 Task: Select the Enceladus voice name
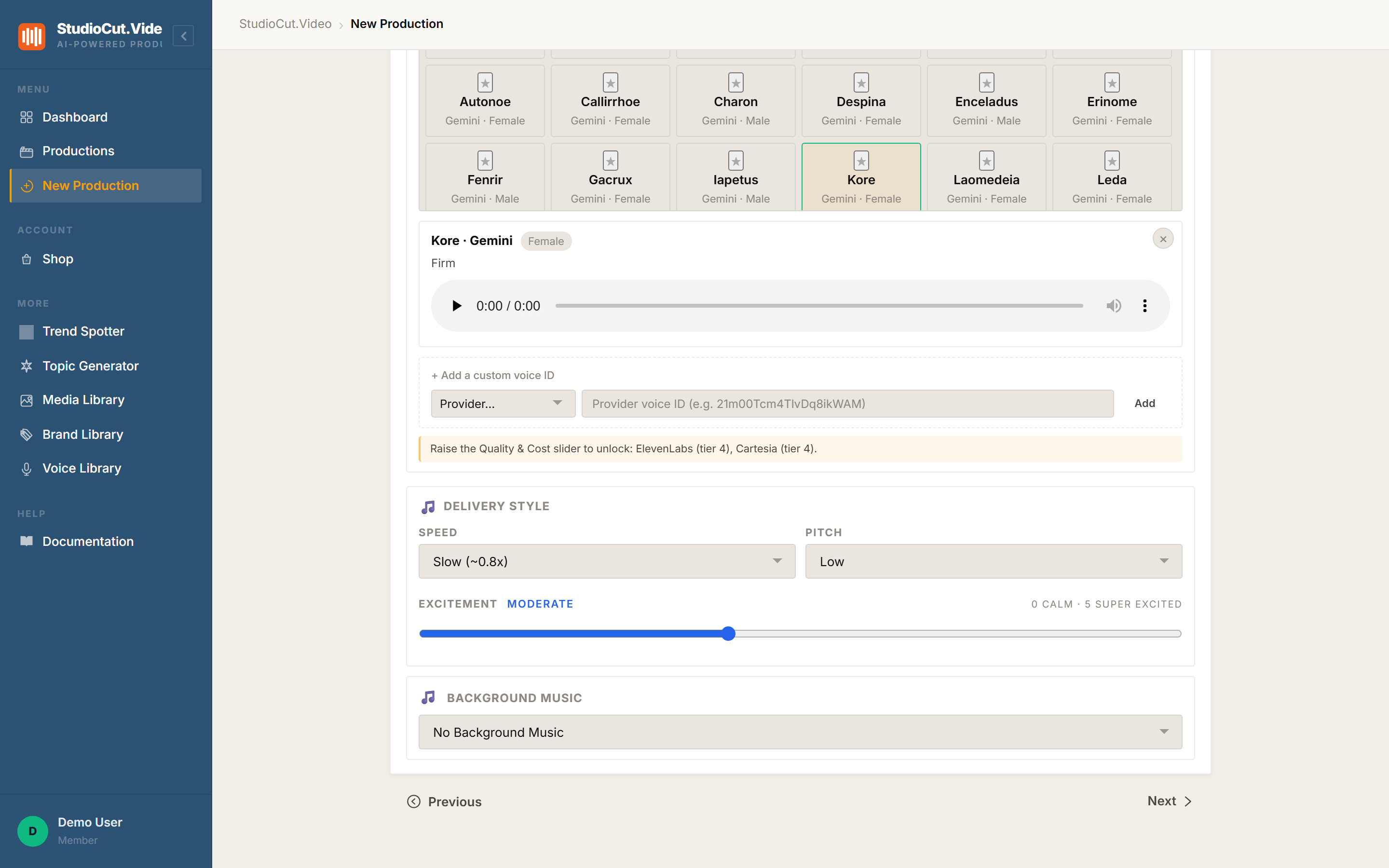point(987,102)
